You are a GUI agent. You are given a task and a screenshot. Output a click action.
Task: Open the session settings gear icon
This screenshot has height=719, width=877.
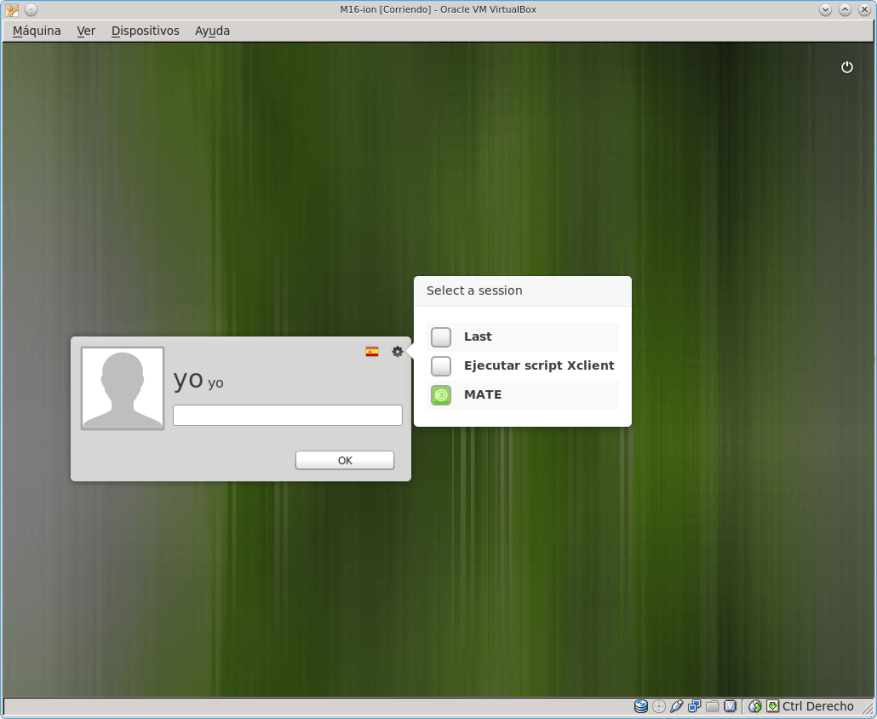pos(397,351)
